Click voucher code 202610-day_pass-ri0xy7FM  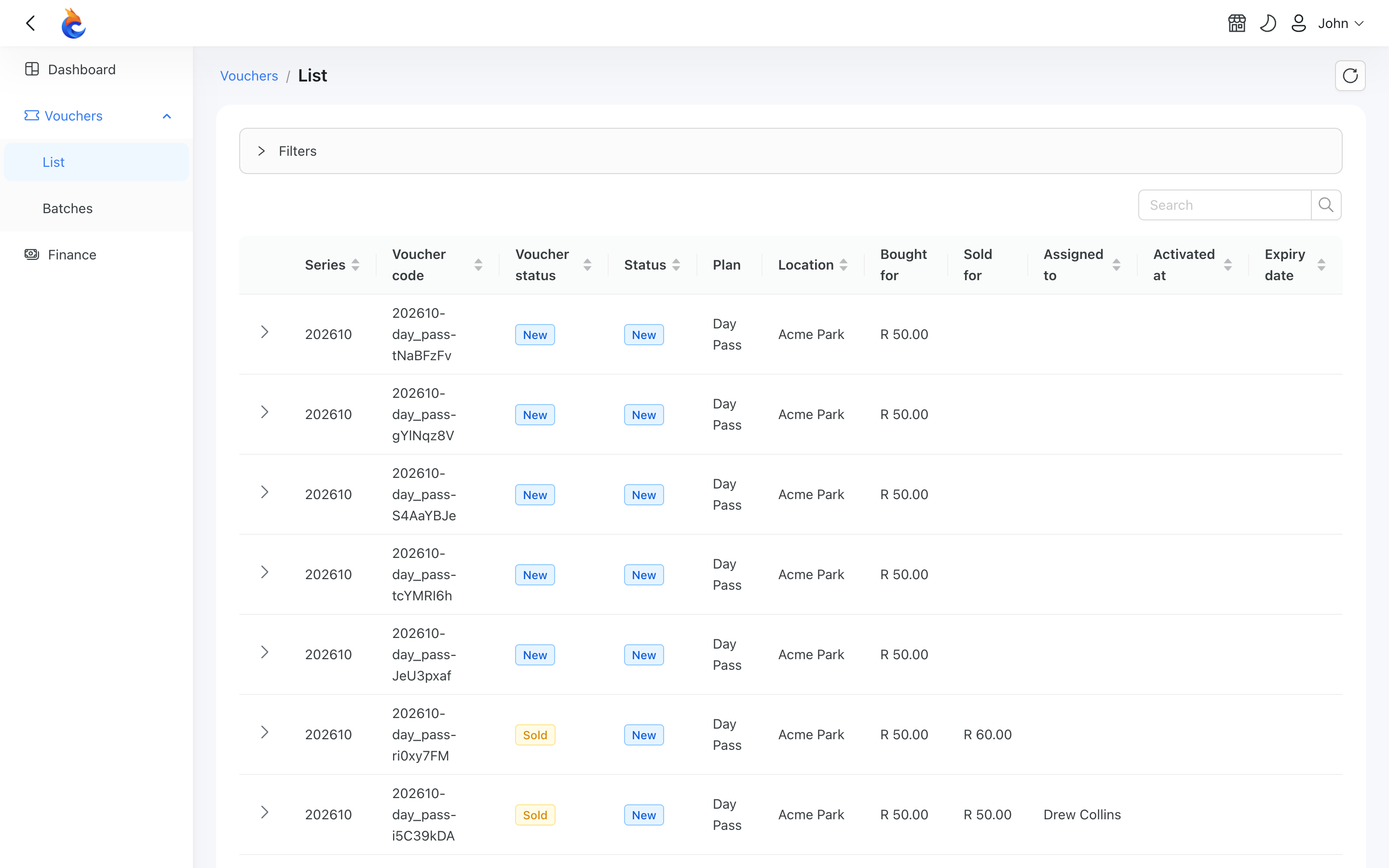pyautogui.click(x=424, y=735)
